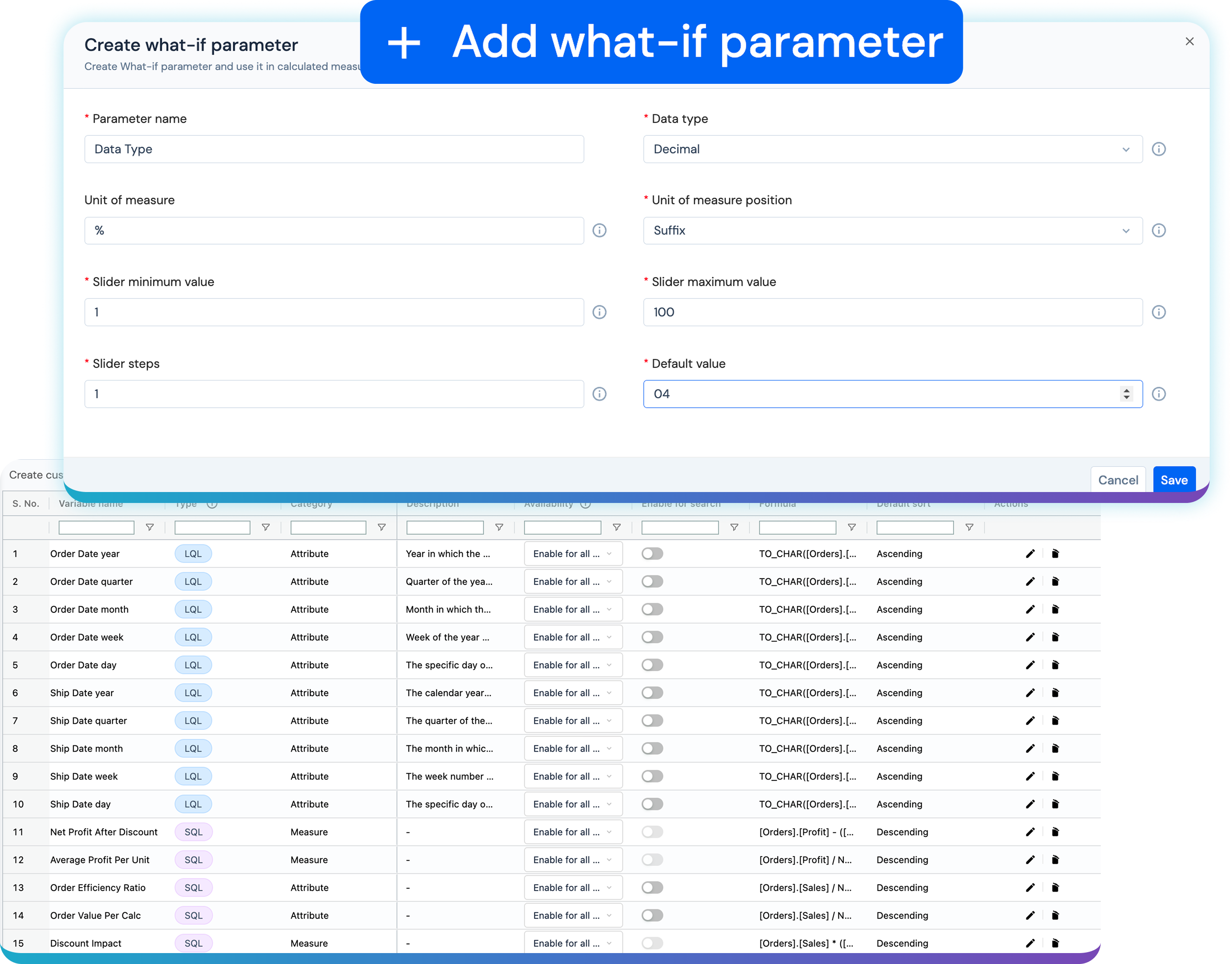Viewport: 1232px width, 964px height.
Task: Edit the Ship Date year variable
Action: coord(1030,692)
